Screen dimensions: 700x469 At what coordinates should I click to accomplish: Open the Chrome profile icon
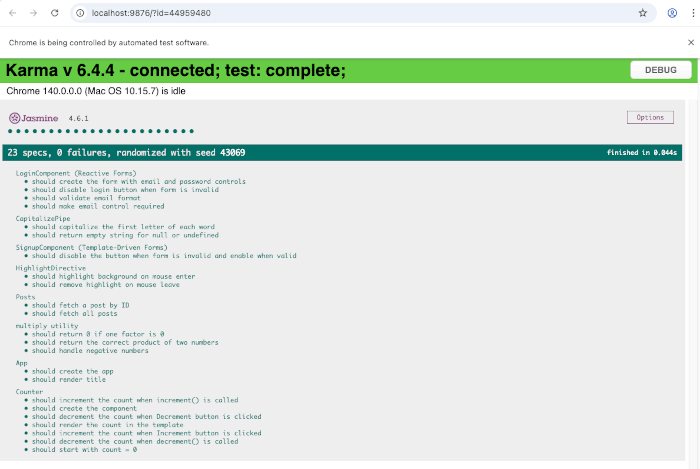click(x=672, y=13)
